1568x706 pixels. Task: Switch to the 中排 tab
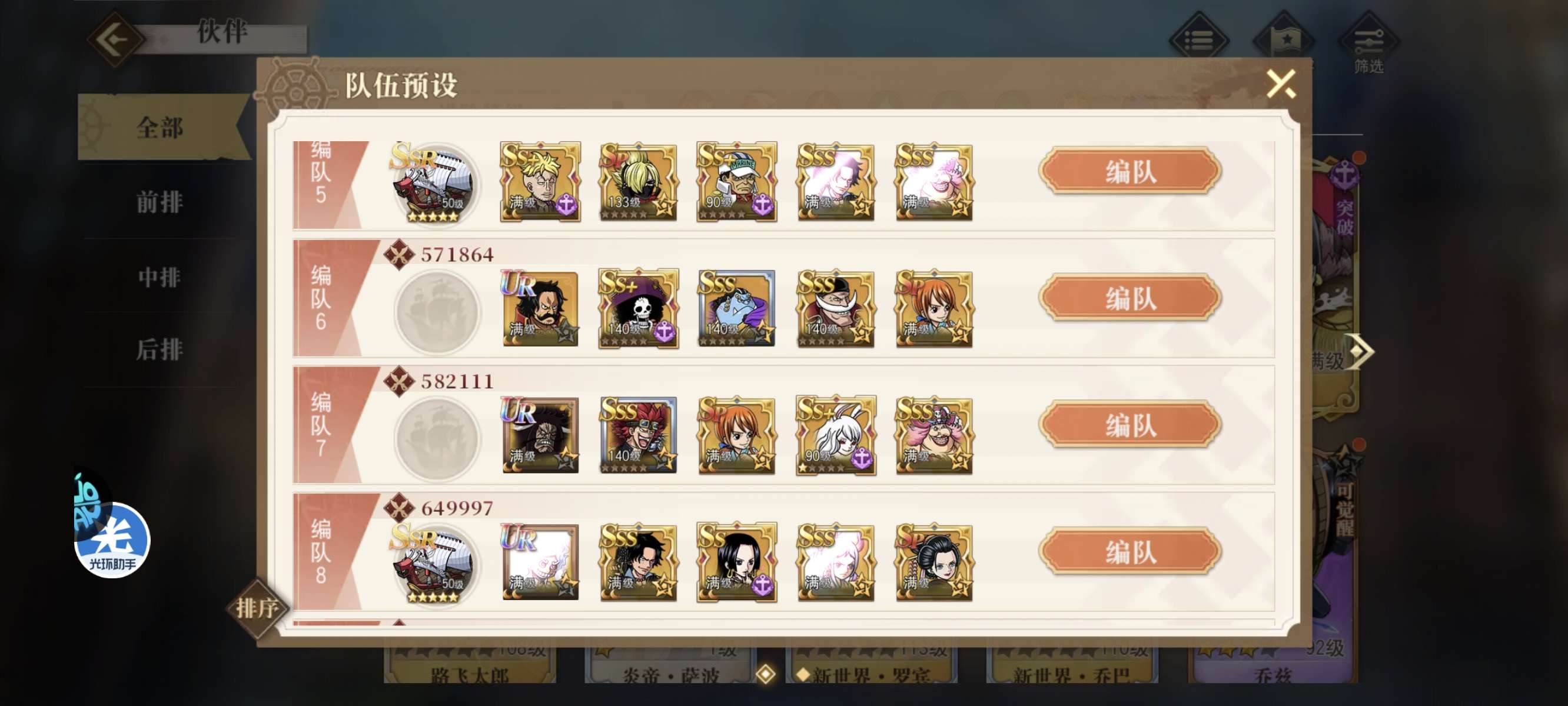160,278
